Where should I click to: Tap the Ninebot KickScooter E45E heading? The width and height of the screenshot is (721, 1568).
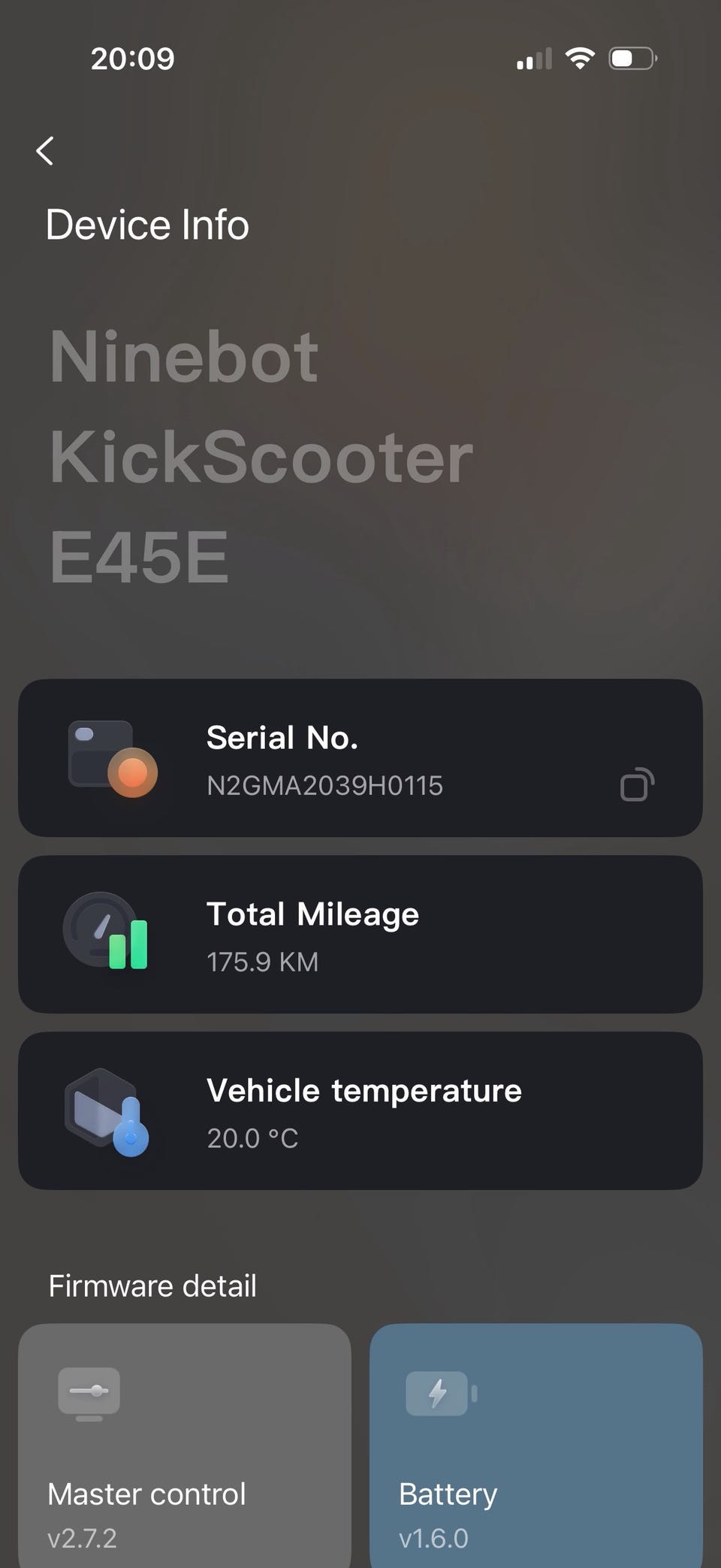coord(261,457)
